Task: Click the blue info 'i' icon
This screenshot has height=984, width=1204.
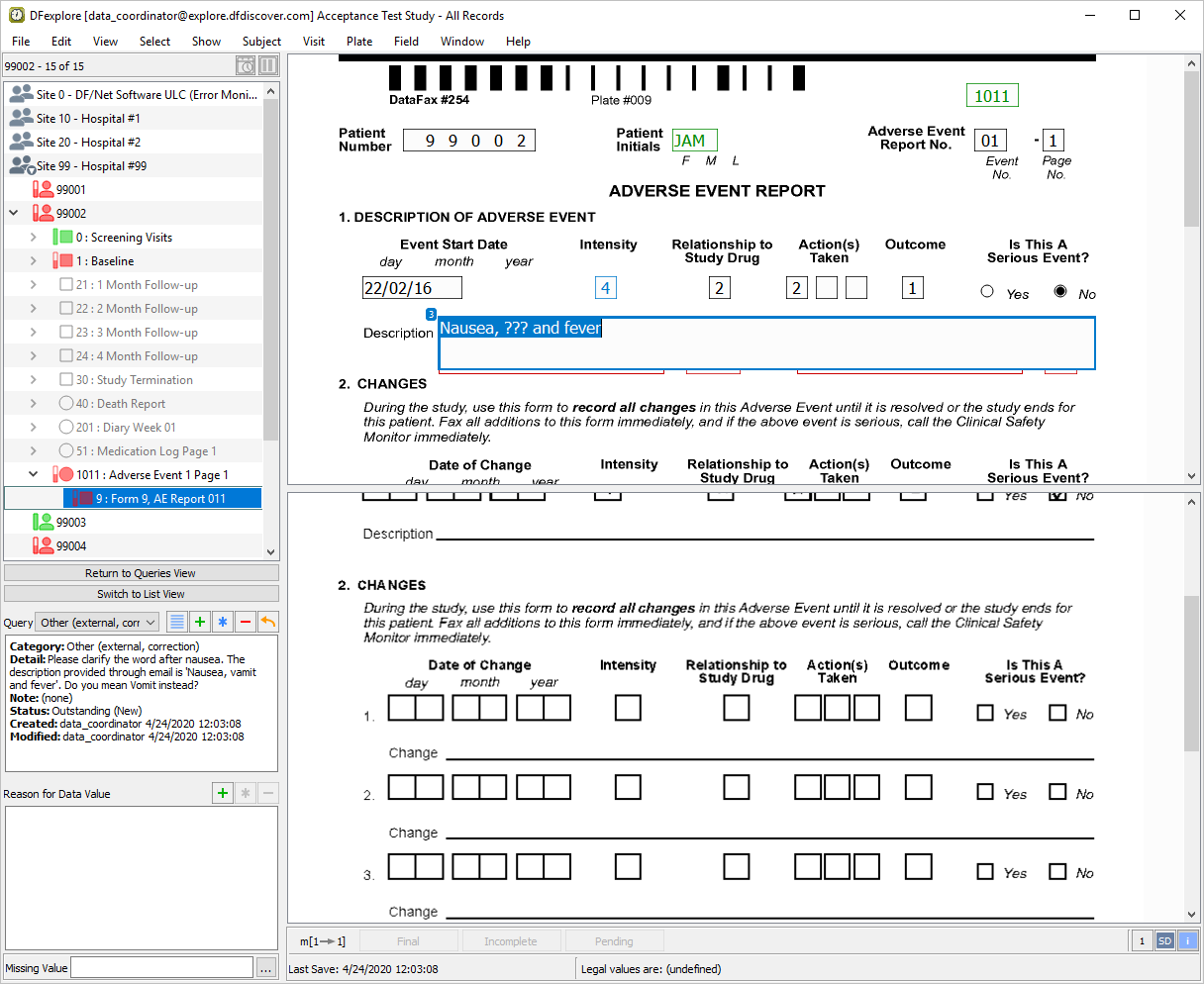Action: click(1187, 941)
